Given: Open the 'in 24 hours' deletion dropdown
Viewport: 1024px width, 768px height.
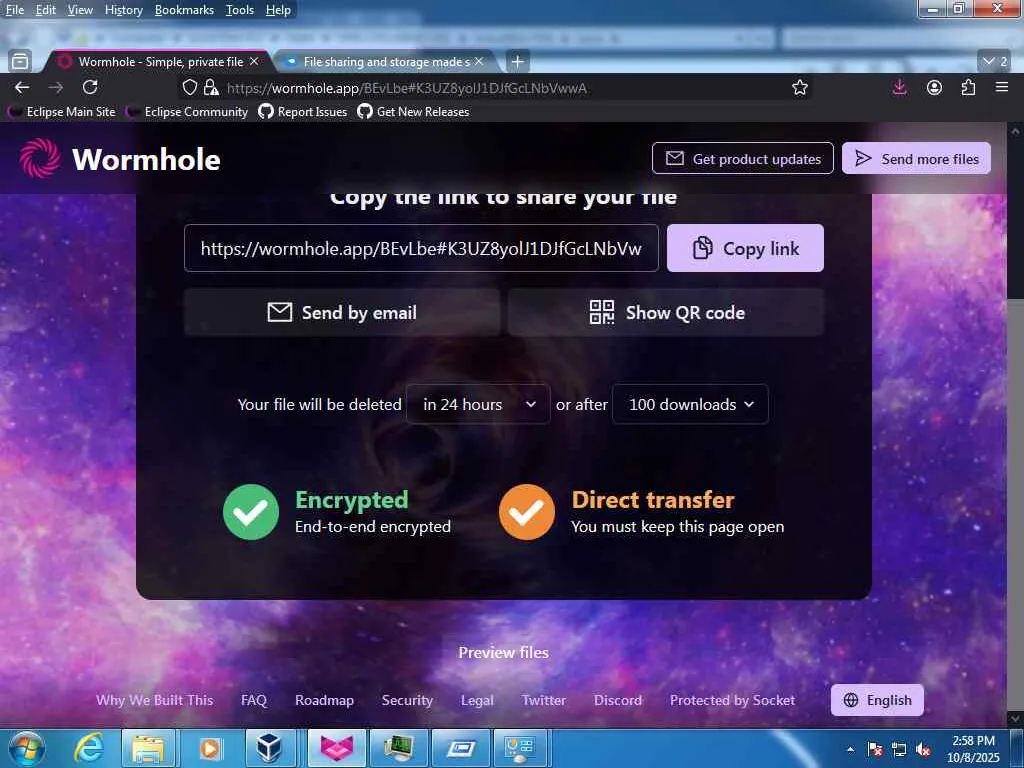Looking at the screenshot, I should coord(478,404).
